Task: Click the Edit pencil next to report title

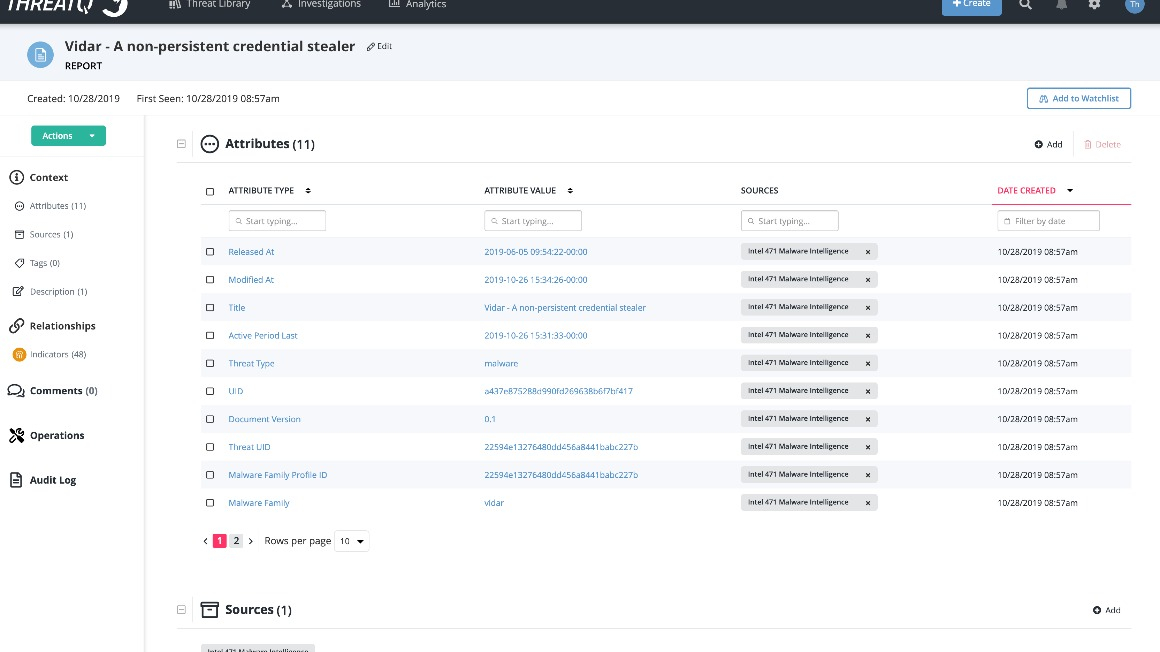Action: [379, 47]
